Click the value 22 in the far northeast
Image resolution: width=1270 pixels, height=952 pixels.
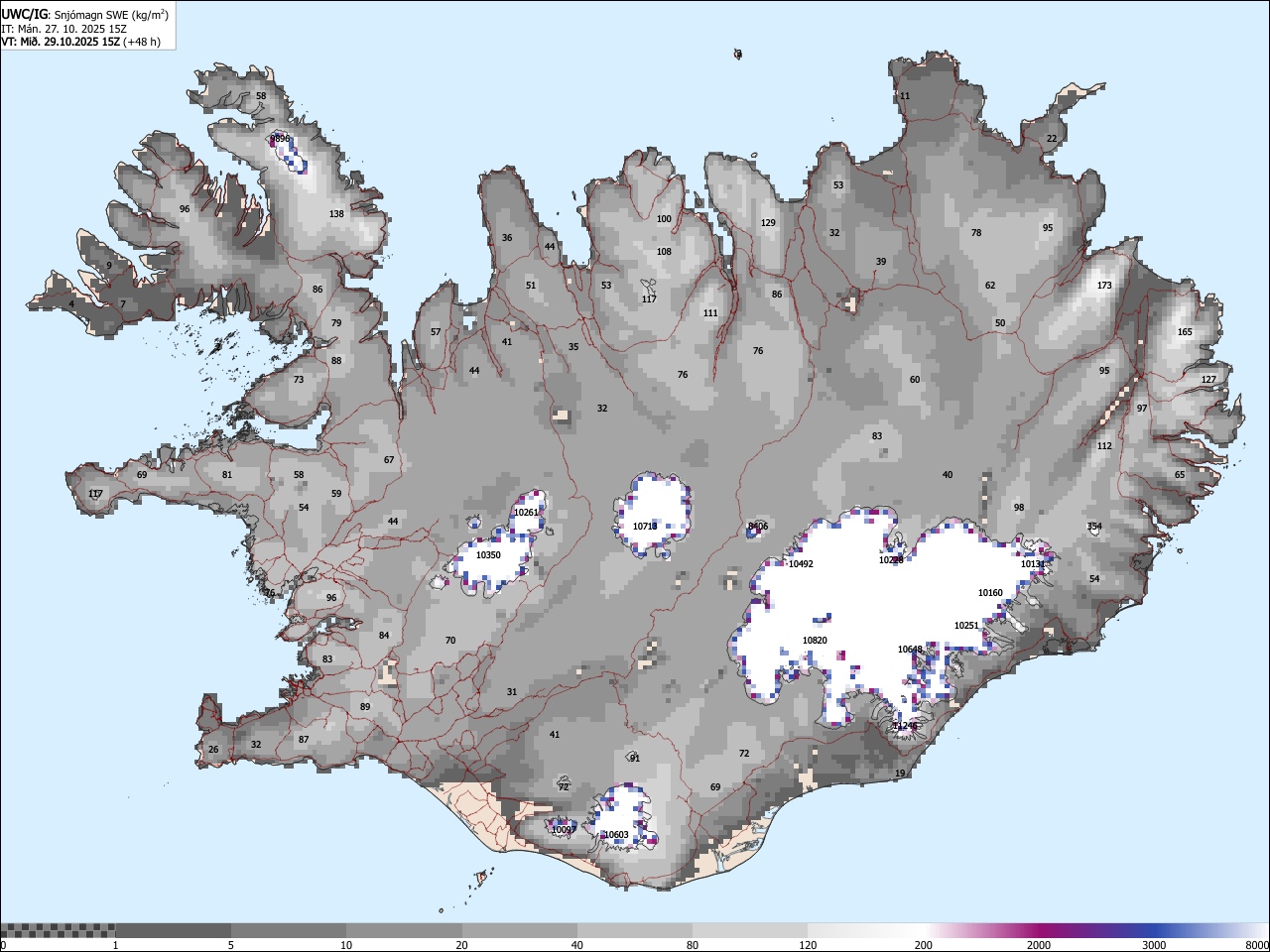(1052, 139)
